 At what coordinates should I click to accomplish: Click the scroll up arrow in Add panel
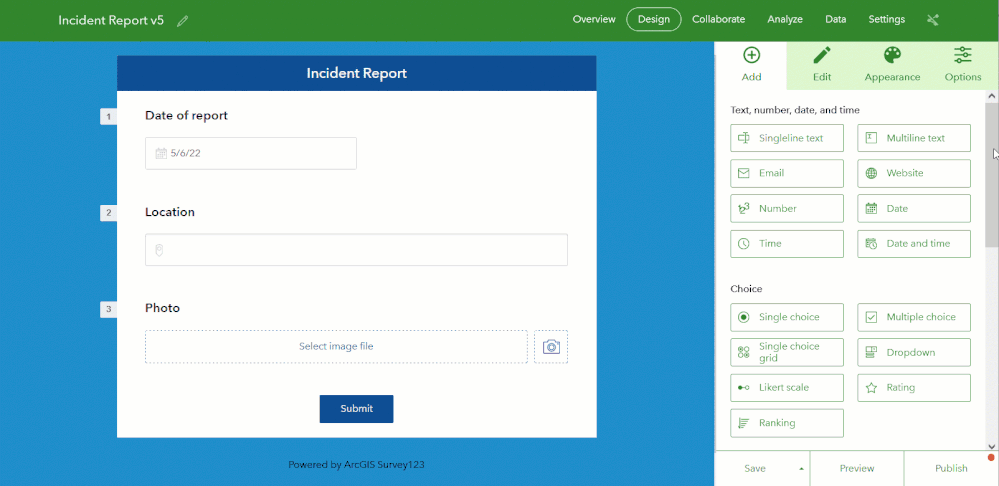coord(991,96)
